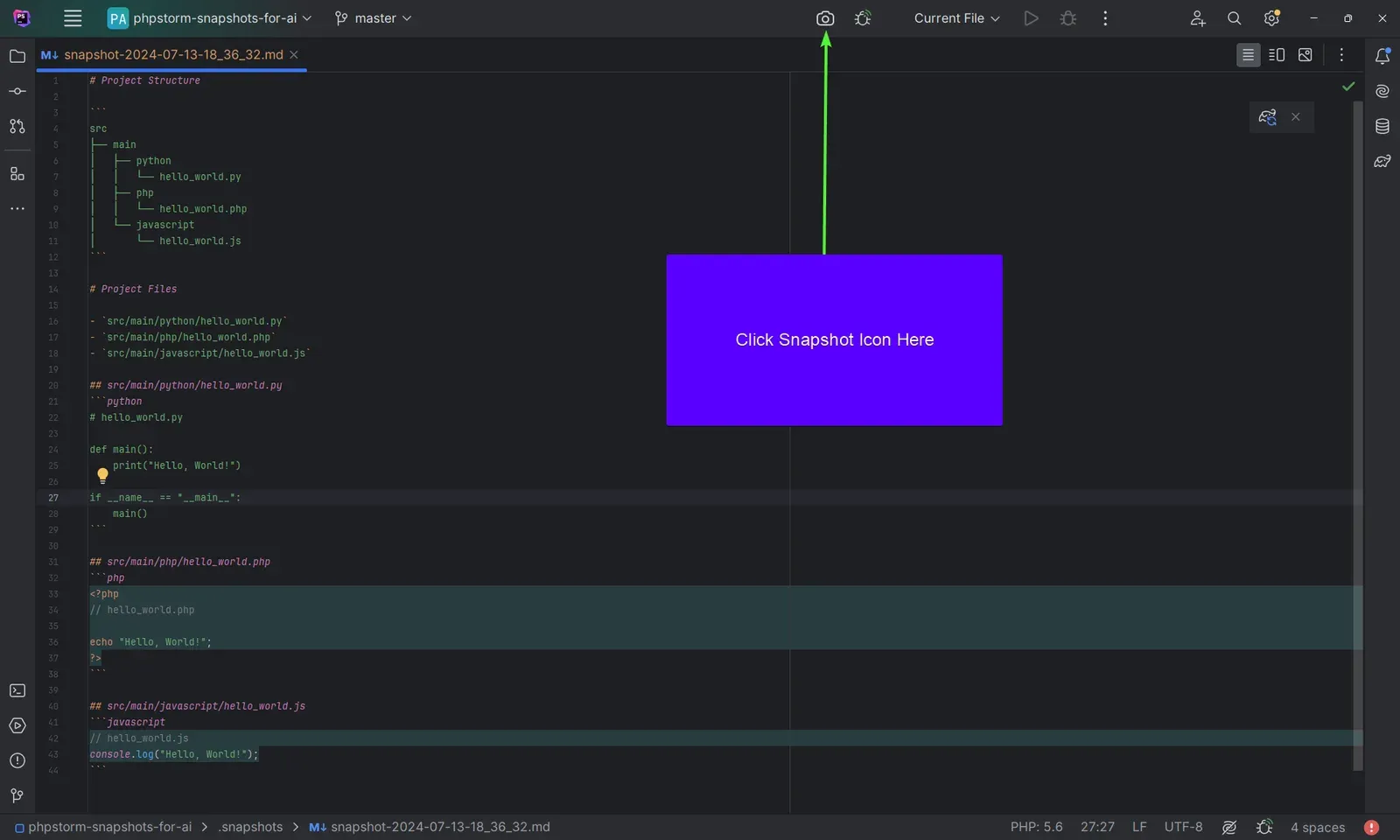
Task: Click the yellow intention lightbulb in the editor
Action: point(102,476)
